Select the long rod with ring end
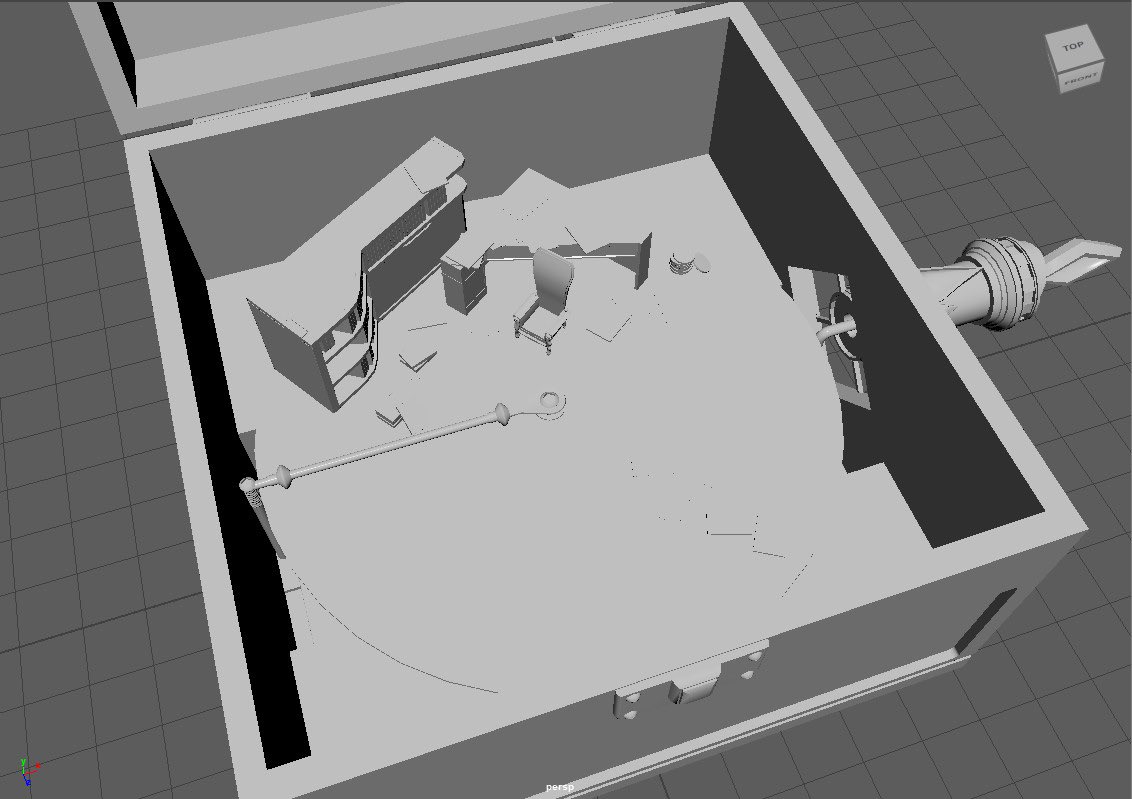1132x799 pixels. pos(404,440)
